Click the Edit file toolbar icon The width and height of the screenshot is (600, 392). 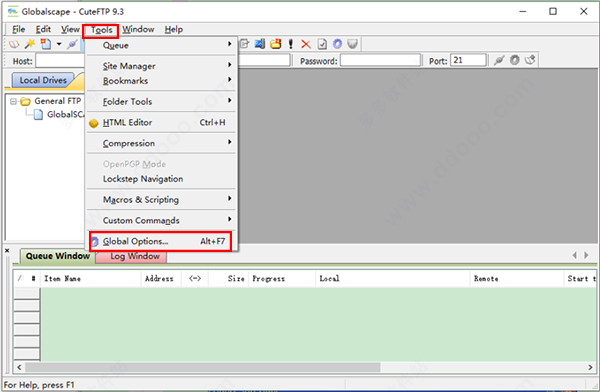pos(245,44)
